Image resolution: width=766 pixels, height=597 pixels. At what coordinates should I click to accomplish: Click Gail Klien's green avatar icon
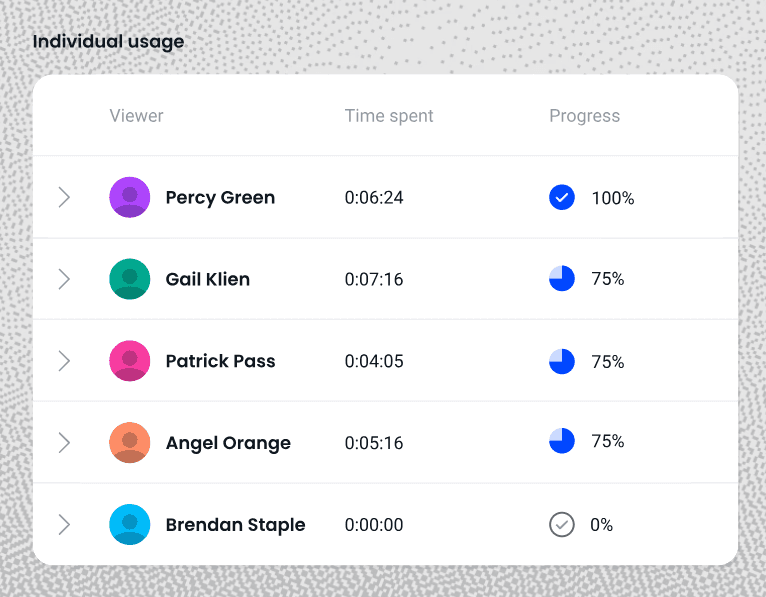(x=129, y=279)
